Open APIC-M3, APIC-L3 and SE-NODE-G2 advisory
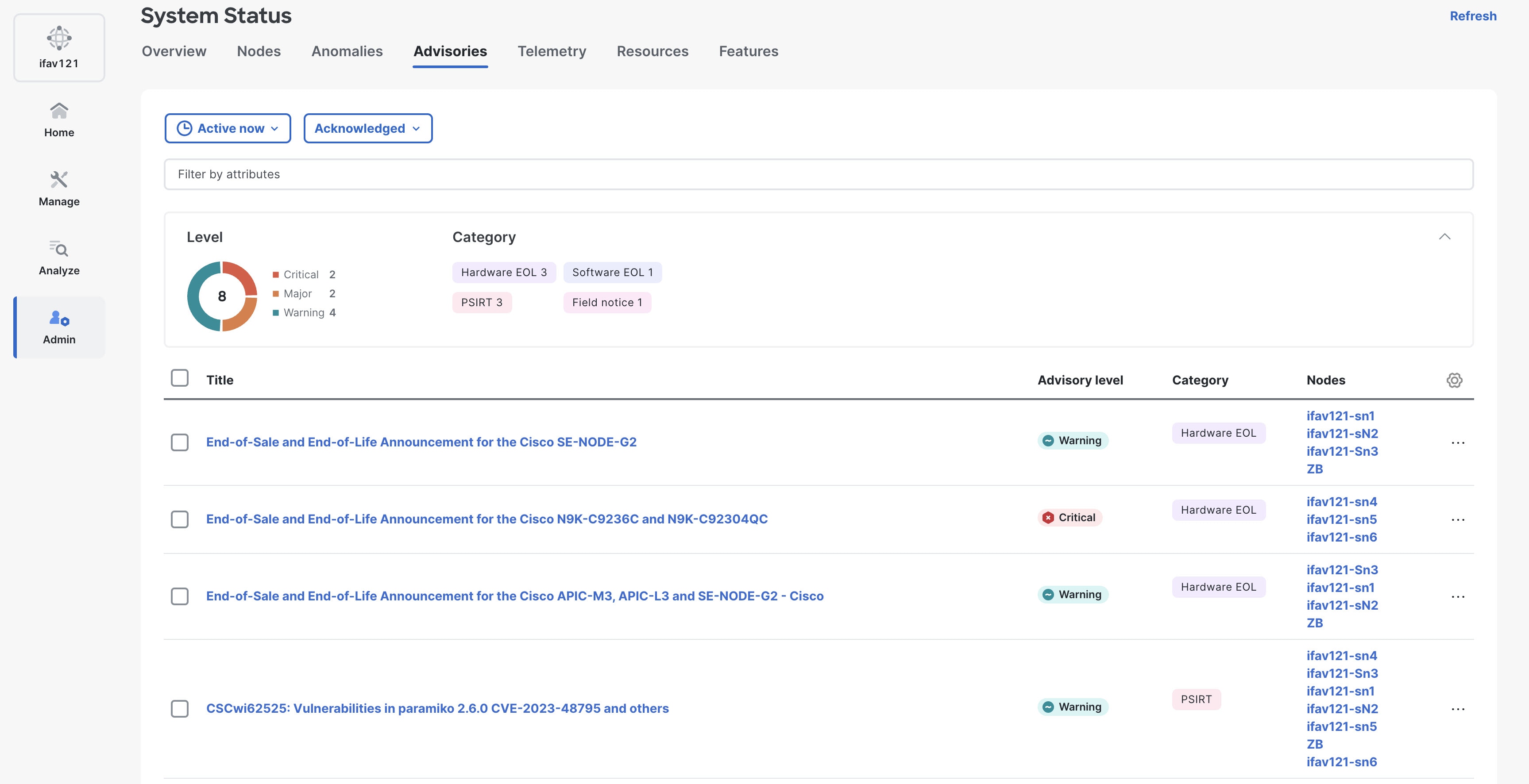The width and height of the screenshot is (1529, 784). click(x=515, y=596)
